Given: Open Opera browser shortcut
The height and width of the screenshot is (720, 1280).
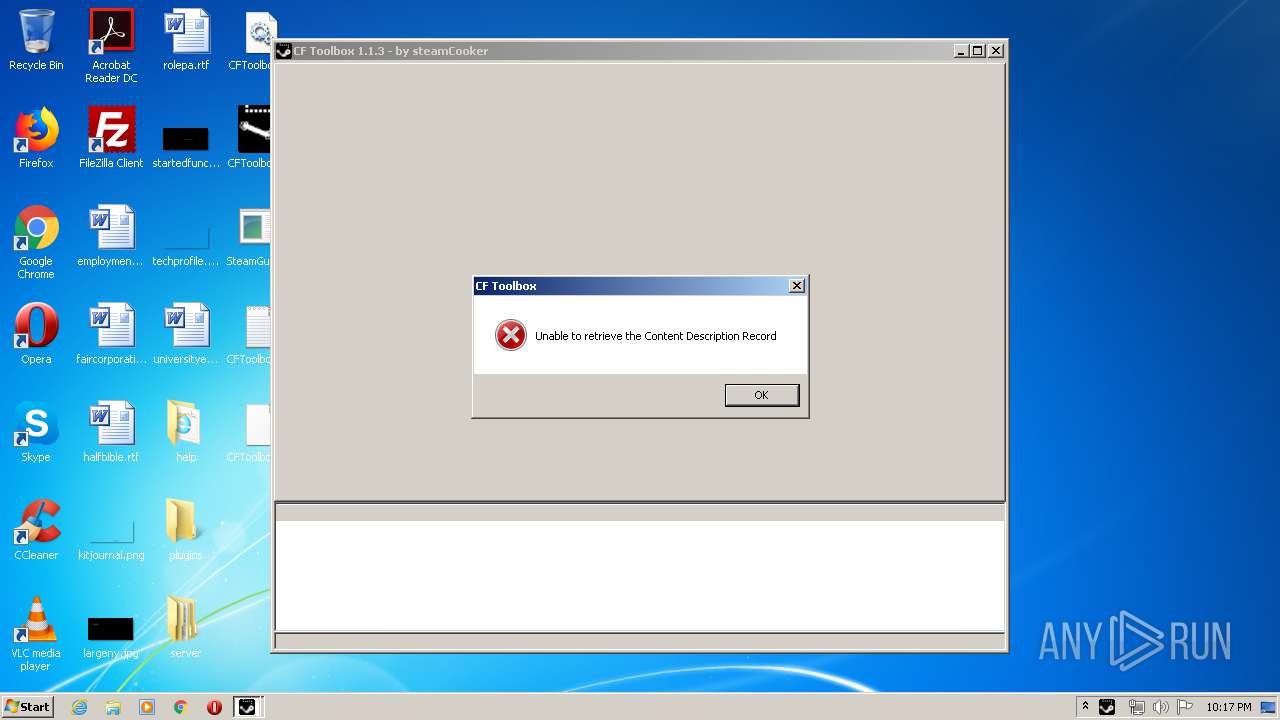Looking at the screenshot, I should [x=36, y=335].
